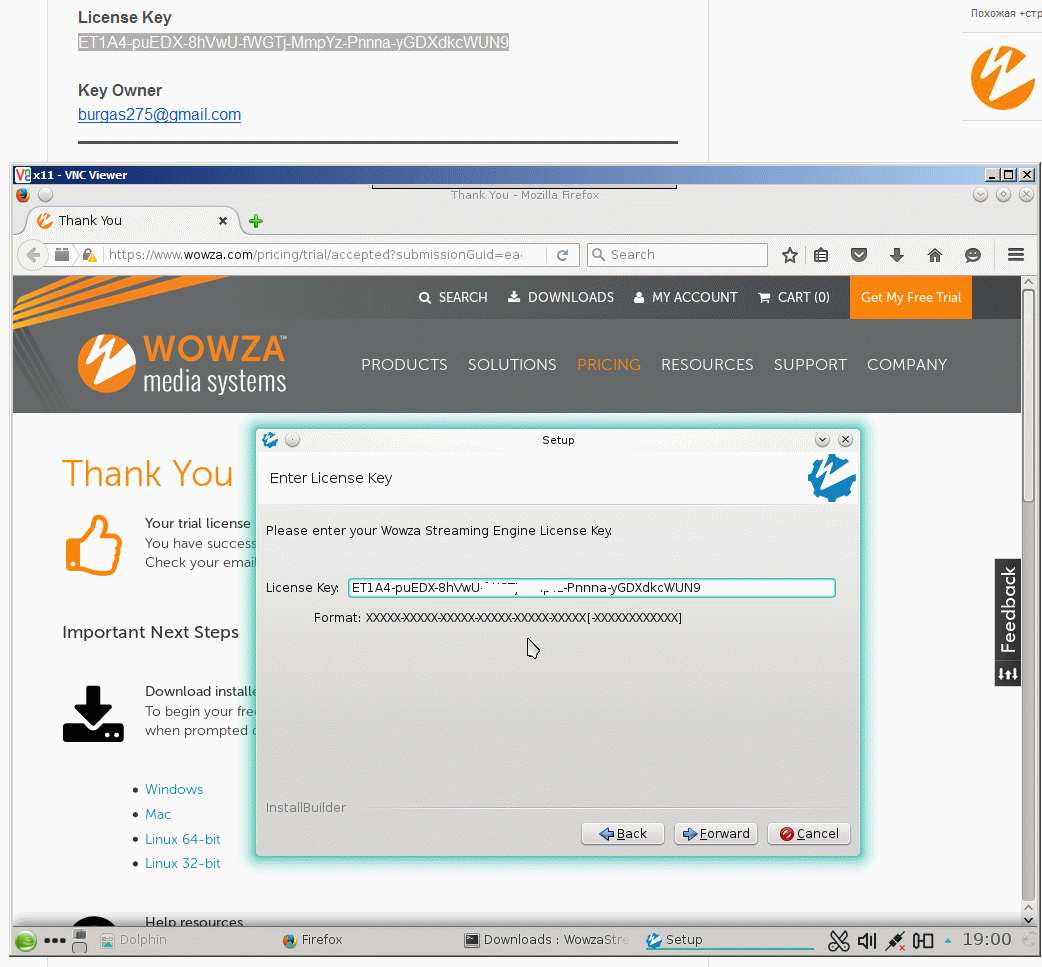Screen dimensions: 1042x967
Task: Click the device notifier tray icon
Action: (923, 940)
